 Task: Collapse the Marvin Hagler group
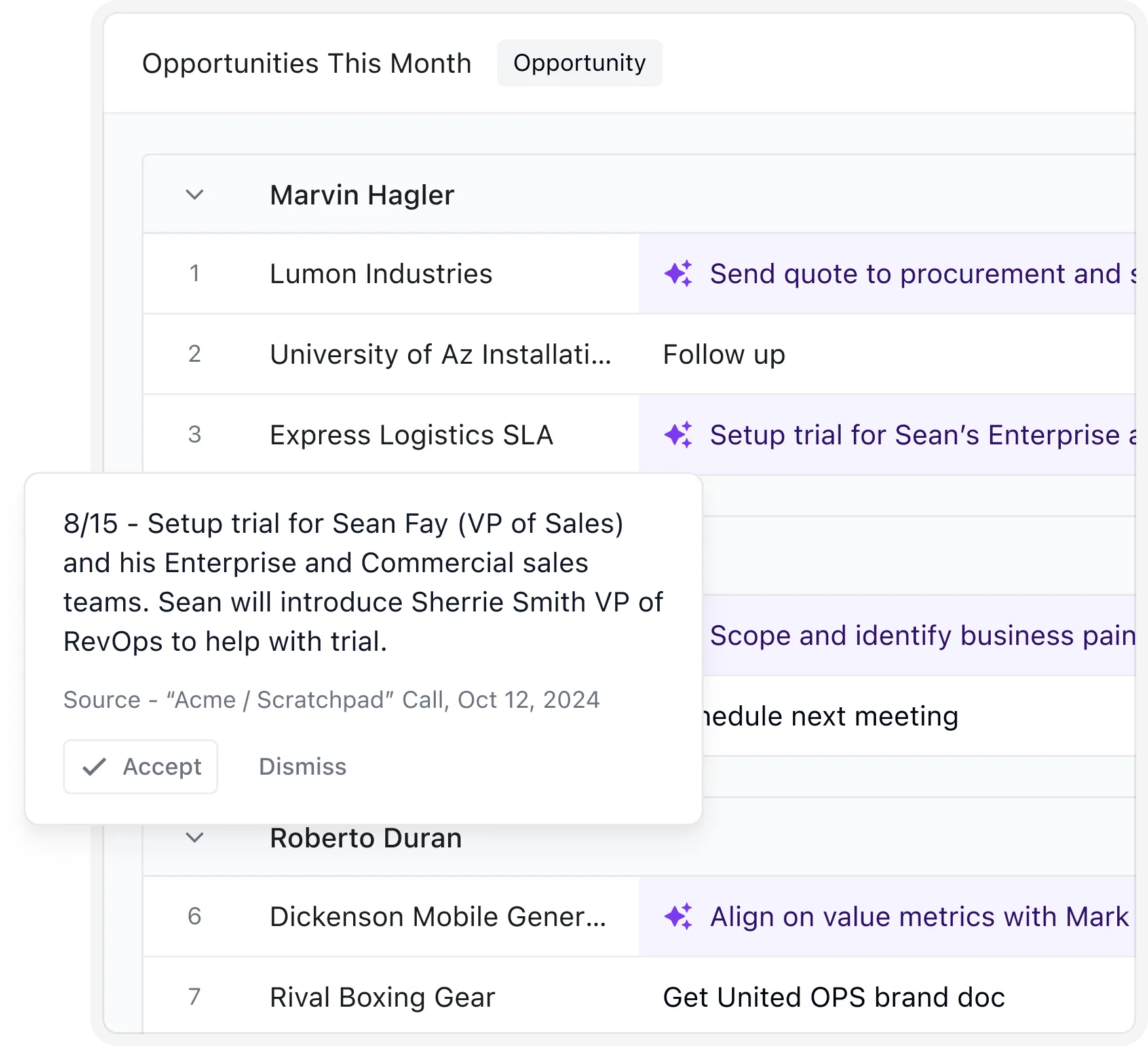point(195,195)
